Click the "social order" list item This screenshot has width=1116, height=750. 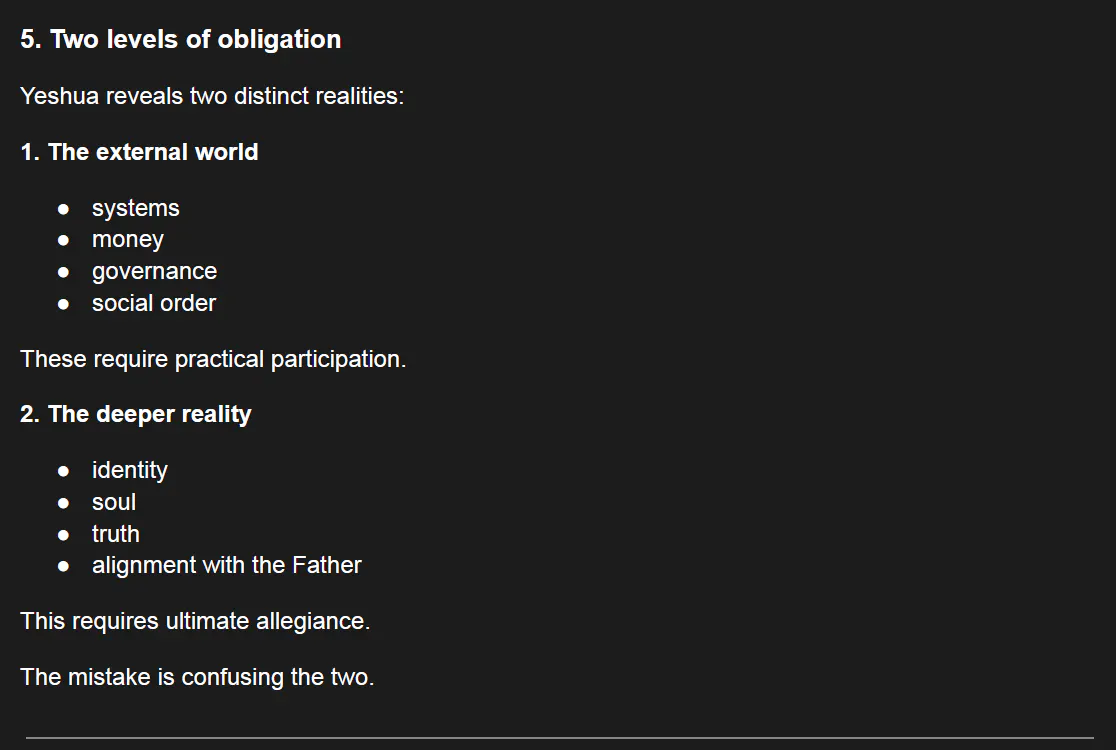point(153,303)
